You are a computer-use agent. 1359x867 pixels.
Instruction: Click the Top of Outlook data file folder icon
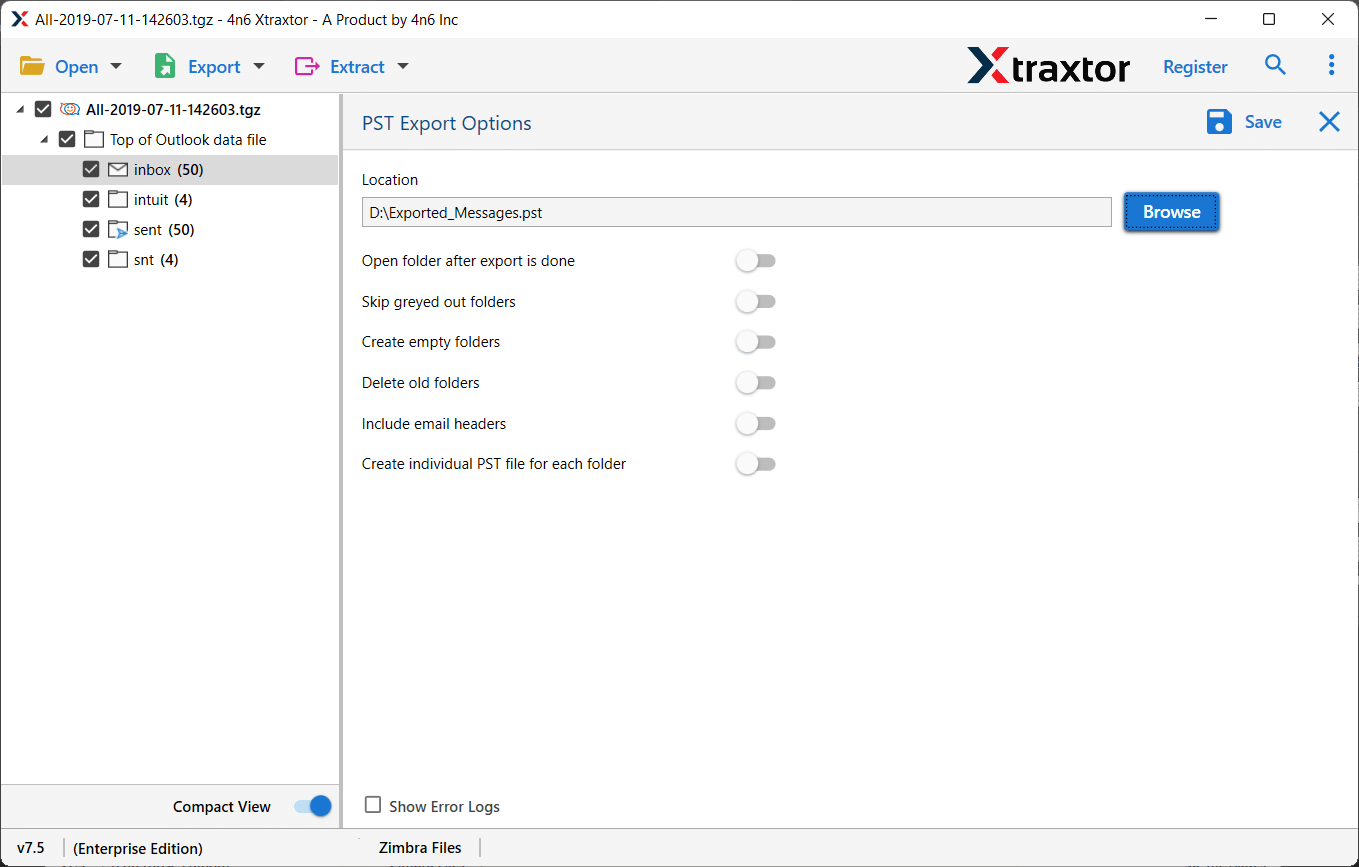(x=94, y=140)
